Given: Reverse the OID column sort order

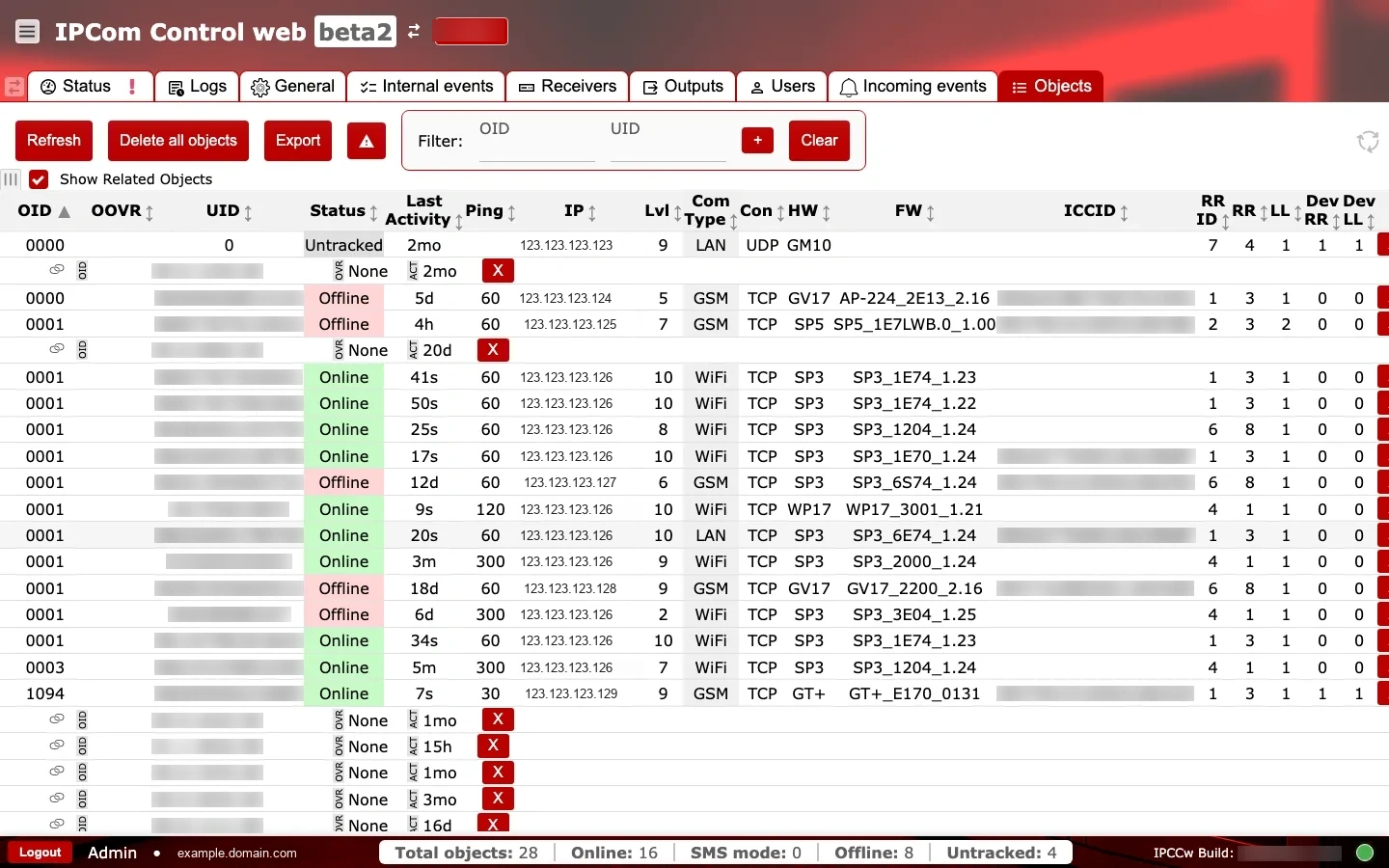Looking at the screenshot, I should click(x=63, y=211).
